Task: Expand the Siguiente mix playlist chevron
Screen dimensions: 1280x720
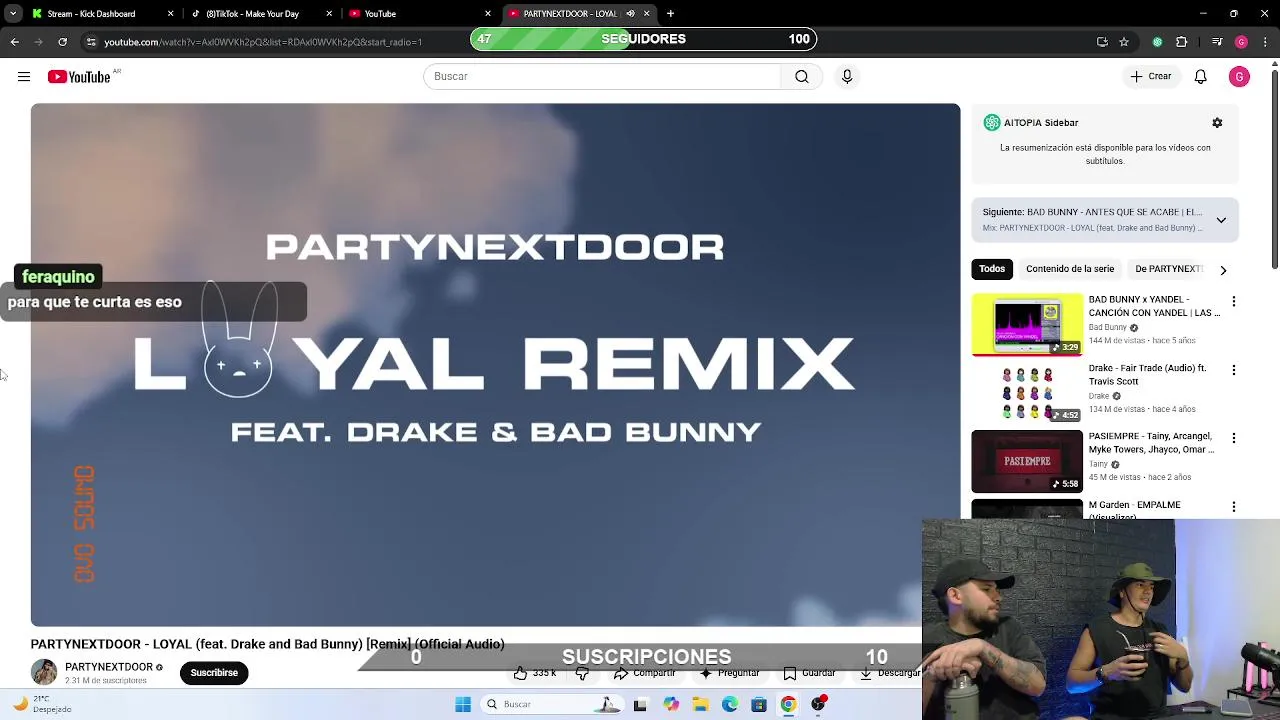Action: click(x=1221, y=220)
